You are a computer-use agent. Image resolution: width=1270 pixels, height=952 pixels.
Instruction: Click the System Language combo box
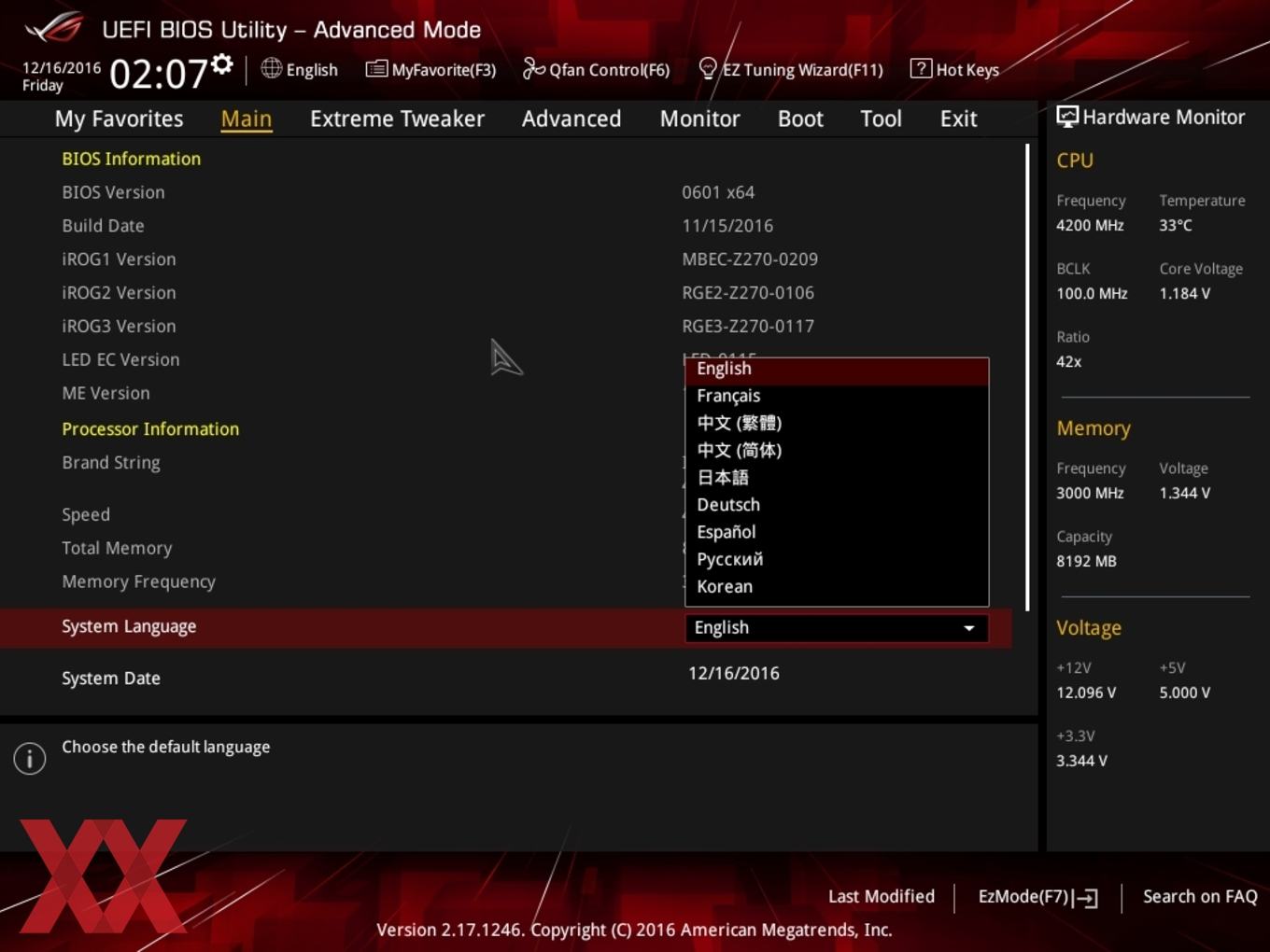click(x=837, y=628)
